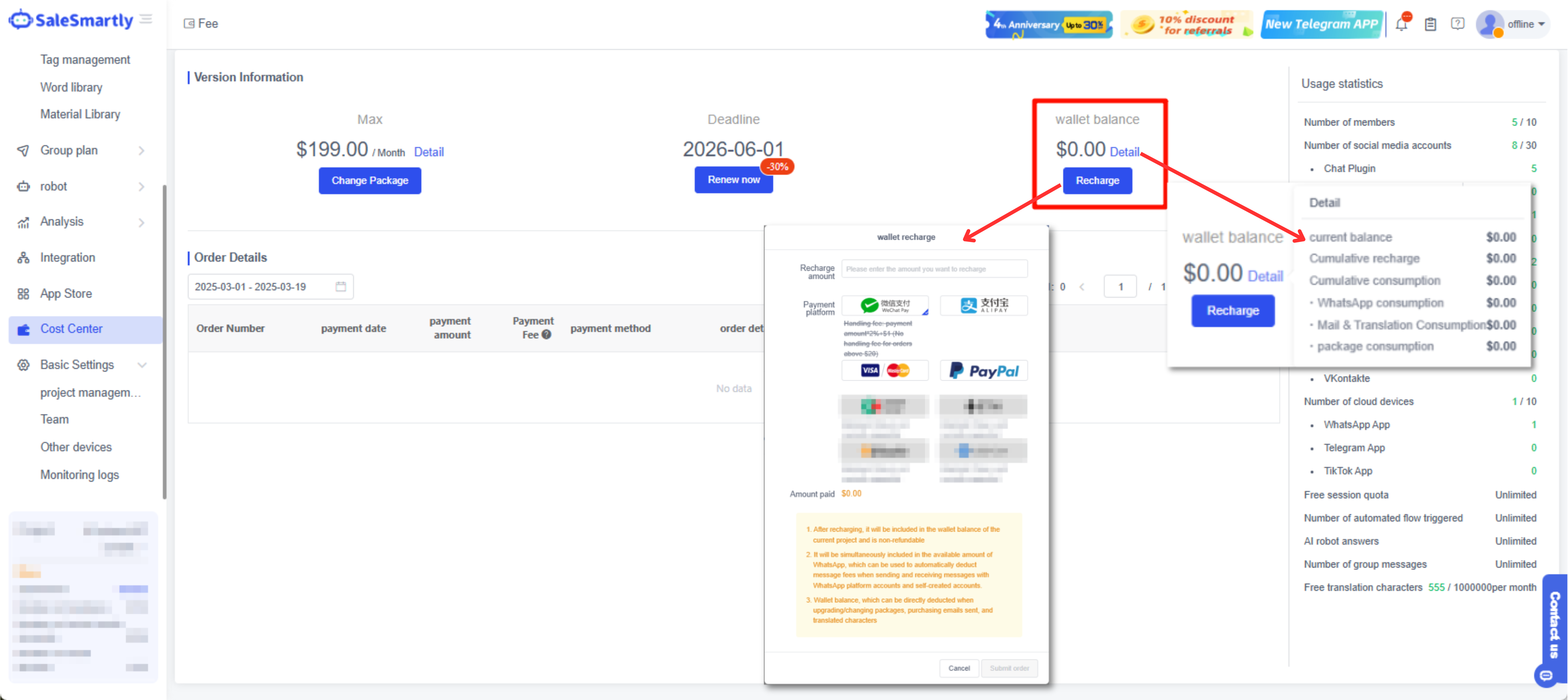
Task: Click the recharge amount input field
Action: [x=934, y=269]
